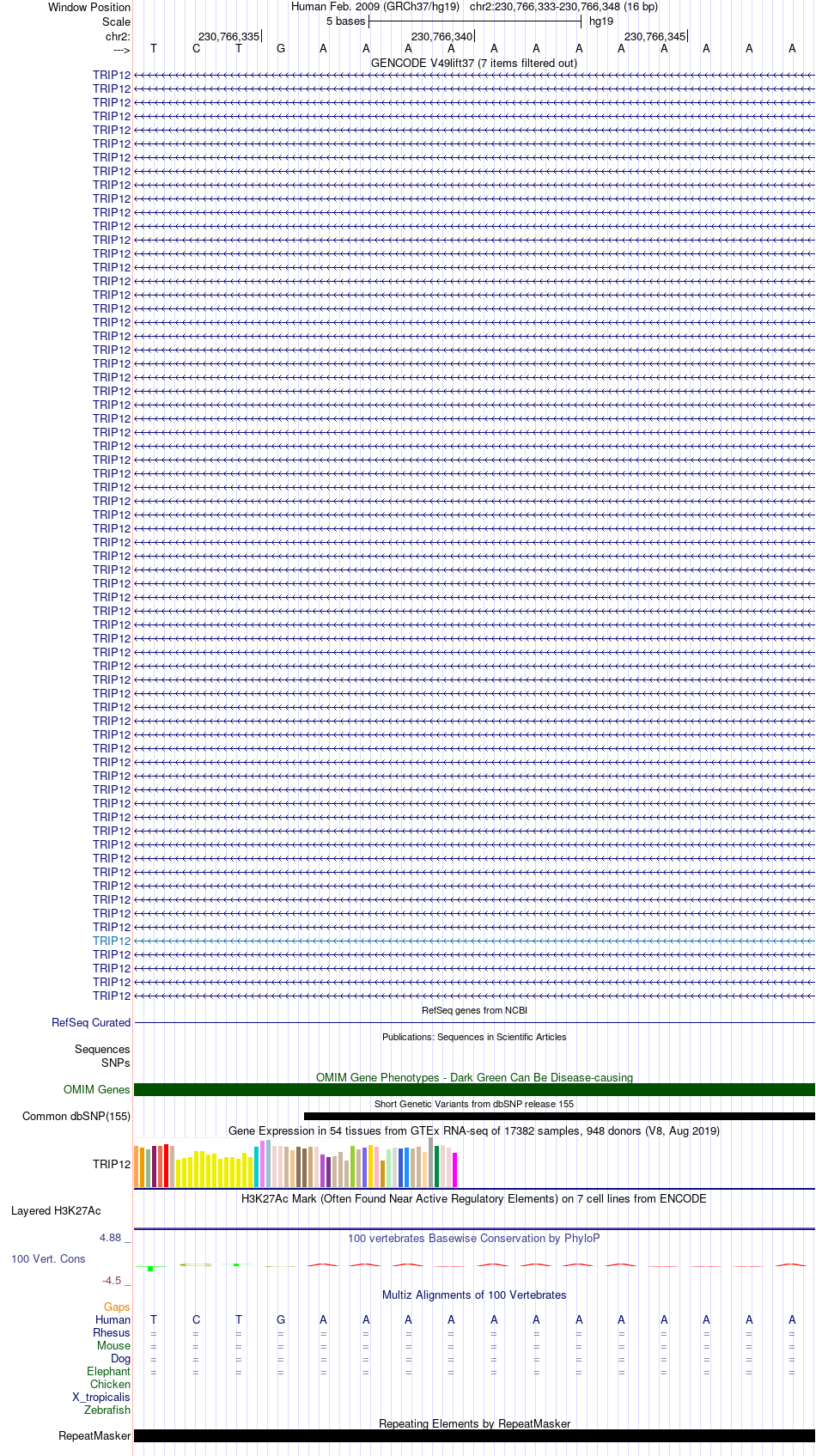Select the X_tropicalis alignment row label
Image resolution: width=816 pixels, height=1456 pixels.
click(x=101, y=1397)
